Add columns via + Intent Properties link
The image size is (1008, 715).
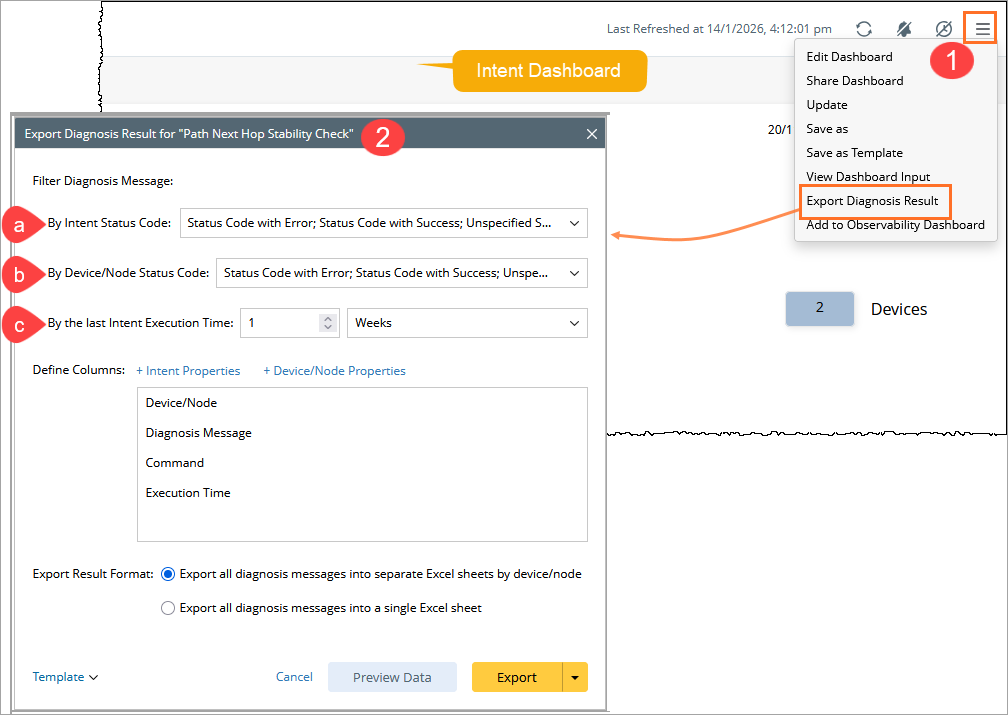pos(188,371)
